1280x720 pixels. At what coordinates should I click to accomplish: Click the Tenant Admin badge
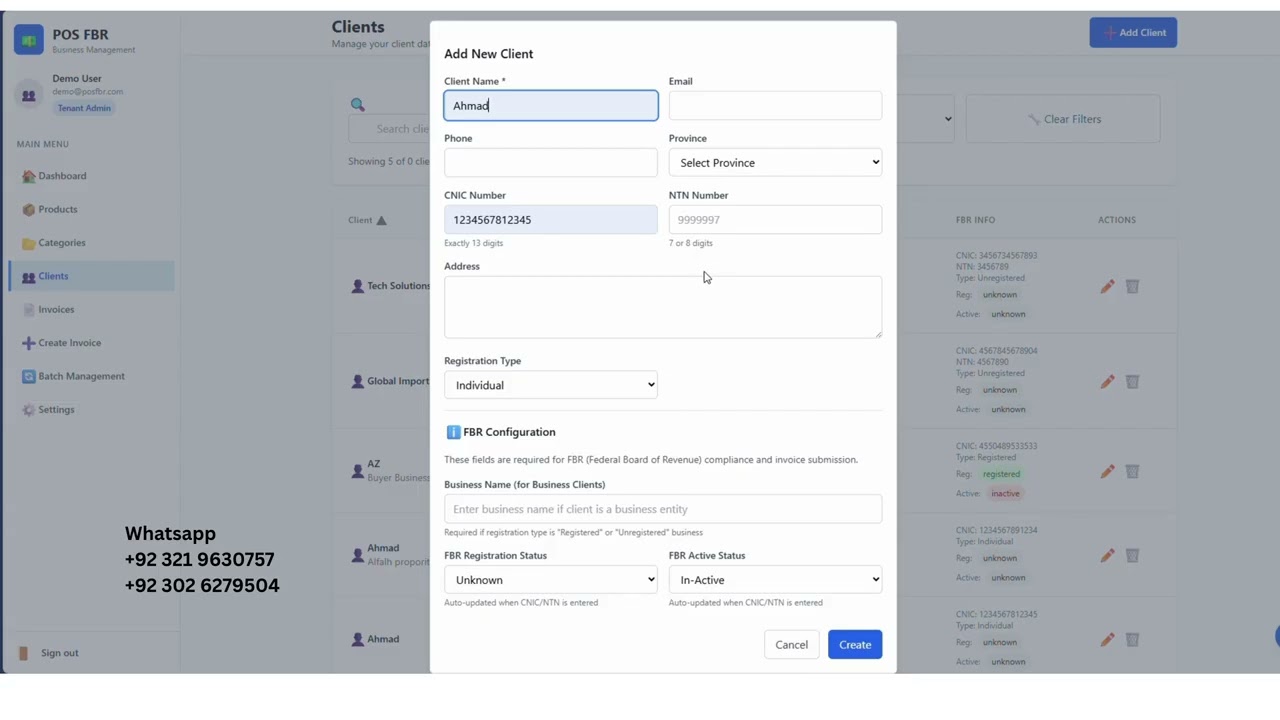84,108
